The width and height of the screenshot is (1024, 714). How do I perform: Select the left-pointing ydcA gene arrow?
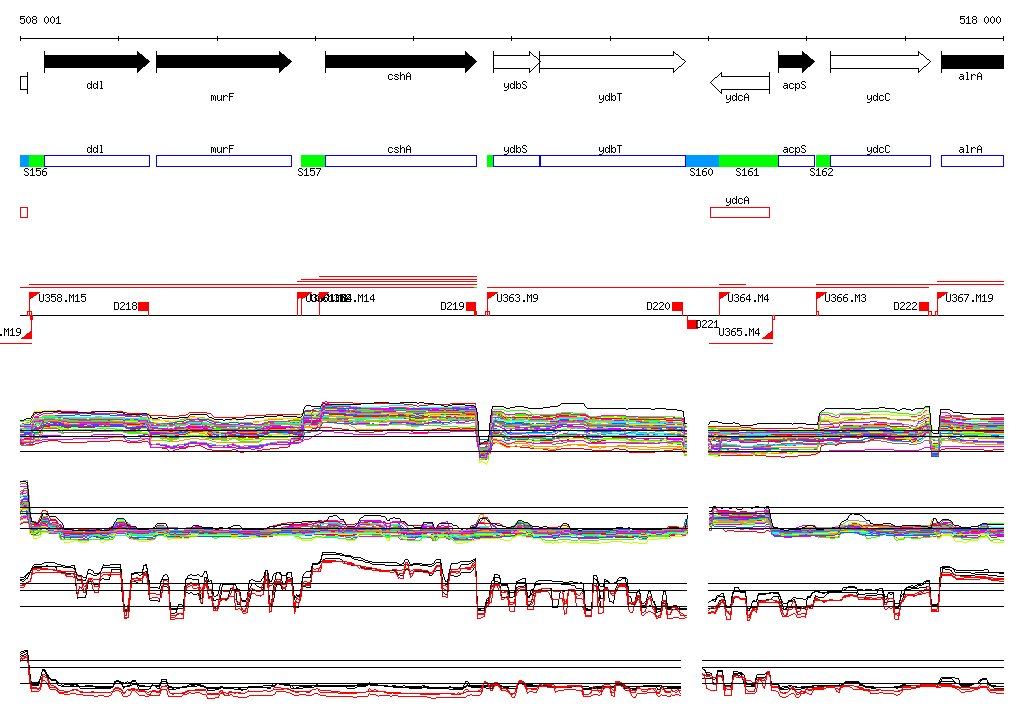coord(740,83)
